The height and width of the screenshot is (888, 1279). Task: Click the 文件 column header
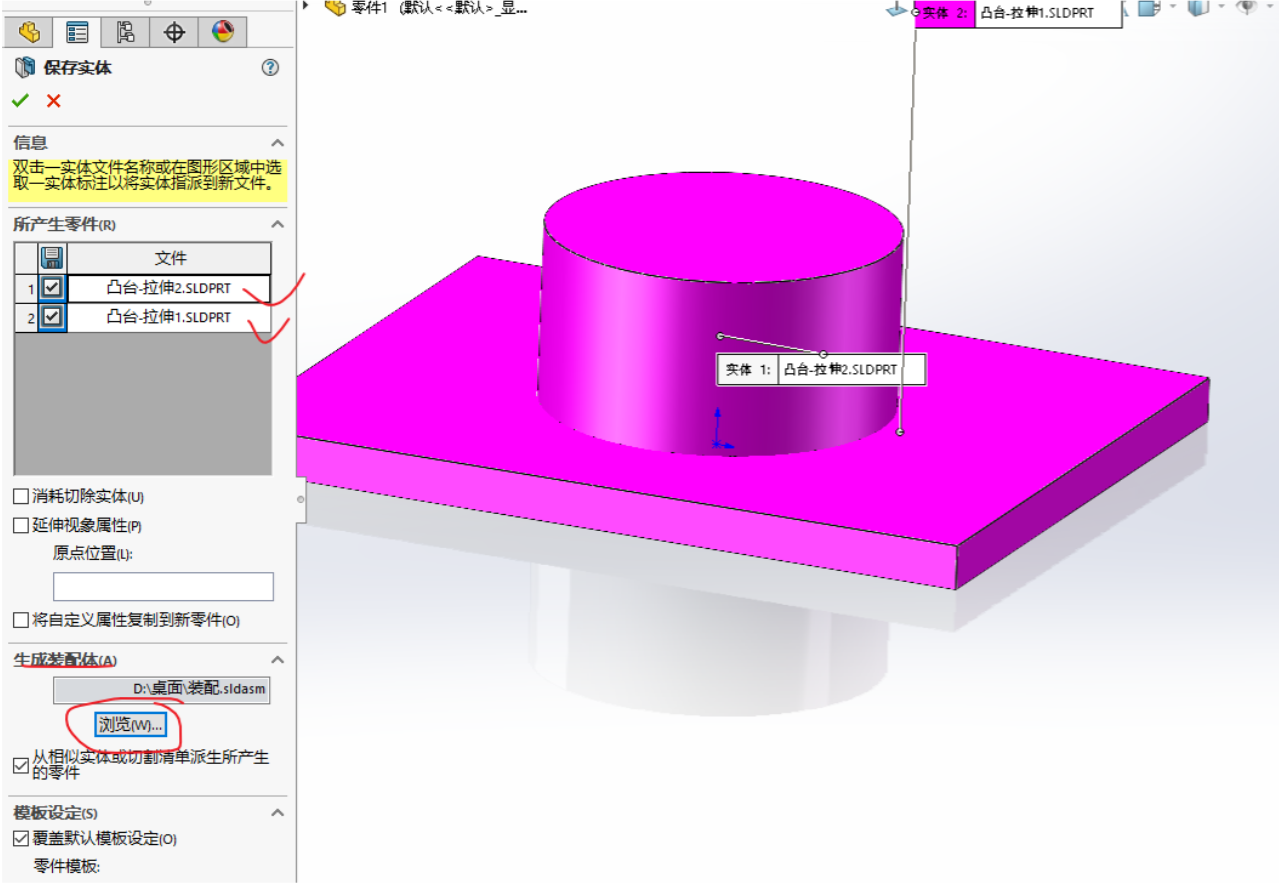(x=170, y=258)
